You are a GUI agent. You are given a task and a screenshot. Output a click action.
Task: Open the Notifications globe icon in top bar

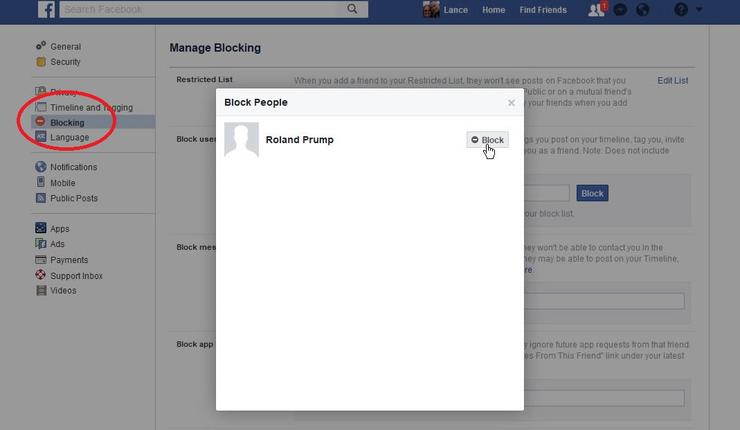(x=642, y=9)
